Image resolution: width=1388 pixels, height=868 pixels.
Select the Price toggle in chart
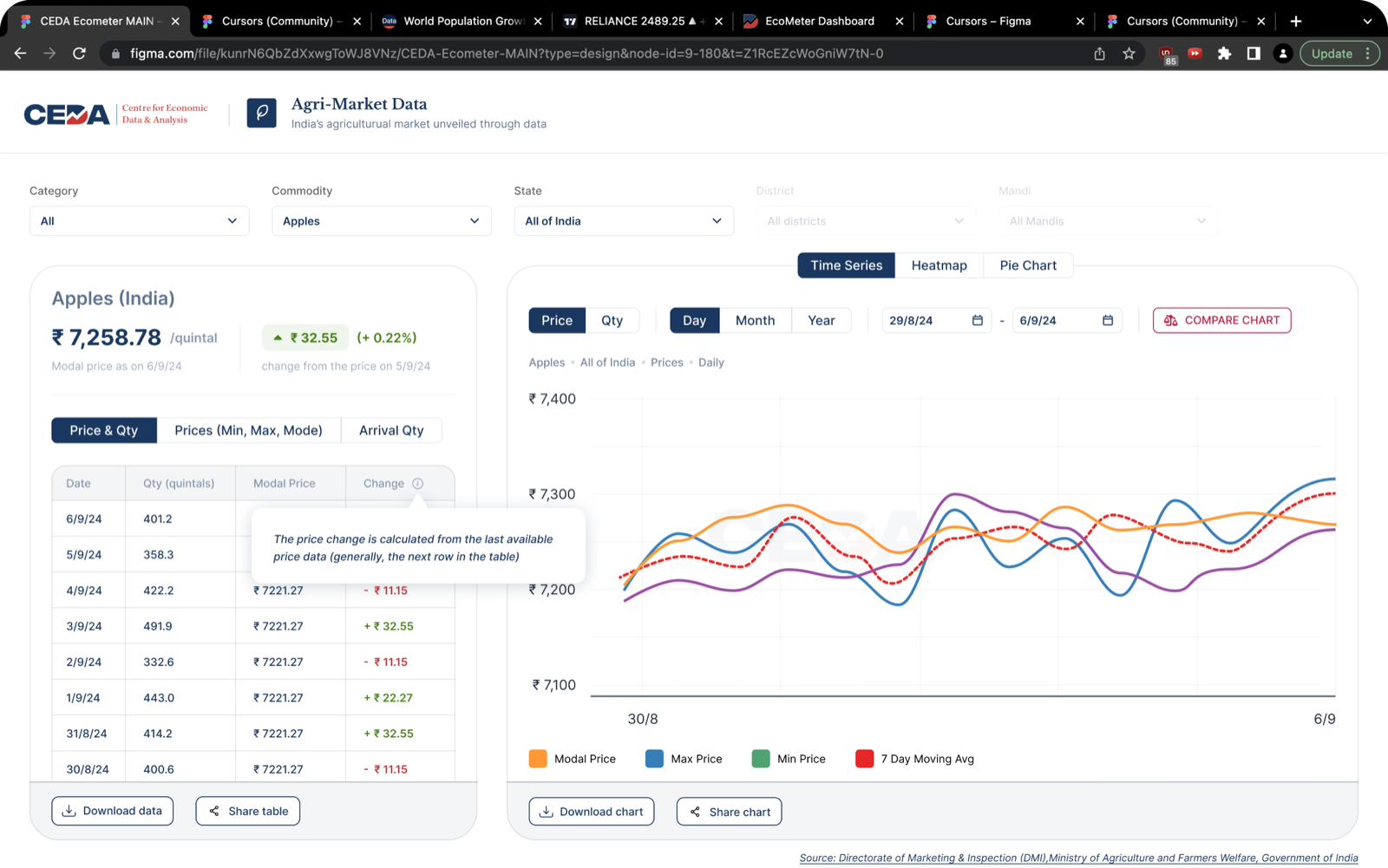click(557, 320)
